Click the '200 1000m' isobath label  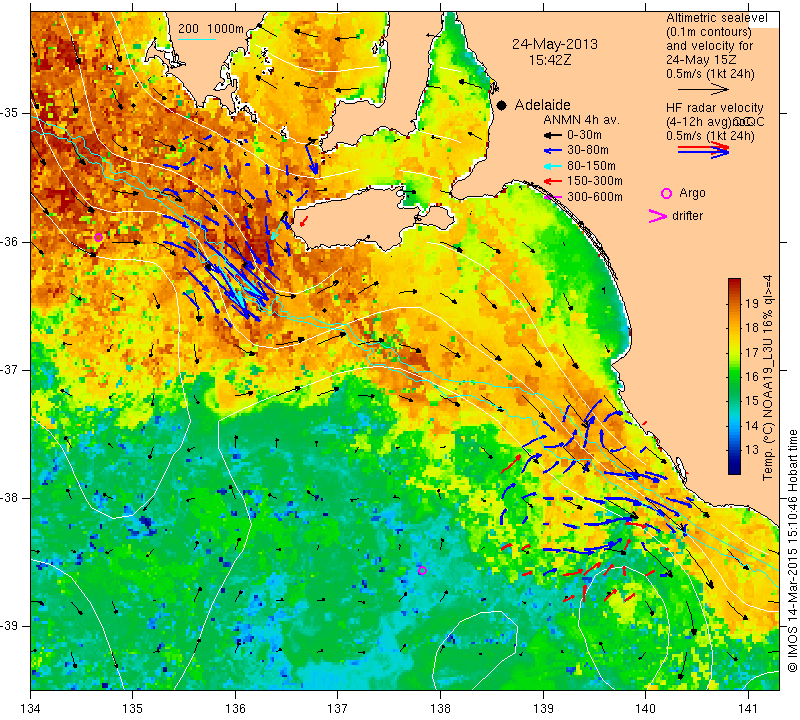[211, 29]
